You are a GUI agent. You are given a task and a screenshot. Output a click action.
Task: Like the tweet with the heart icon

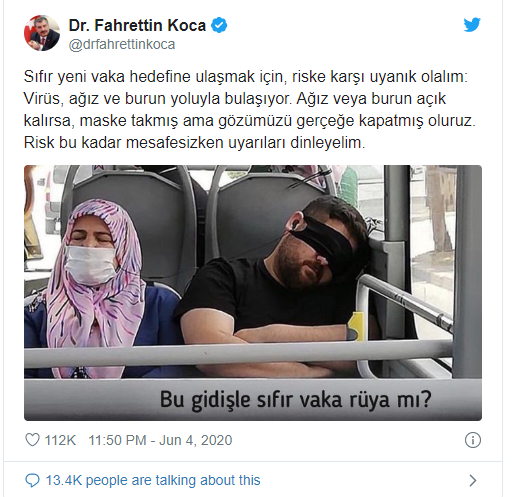coord(32,440)
